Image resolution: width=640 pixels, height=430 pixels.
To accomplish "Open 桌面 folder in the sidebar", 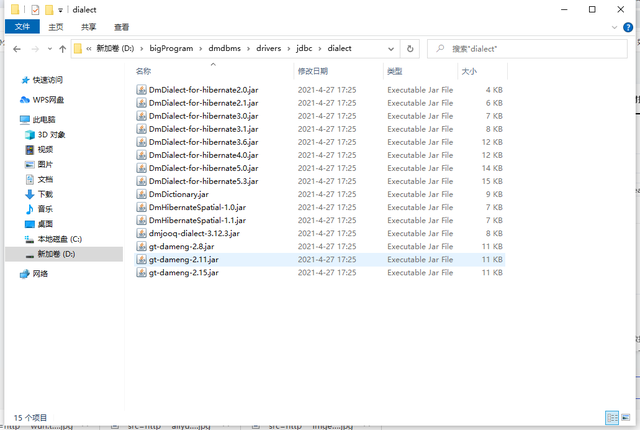I will (45, 224).
